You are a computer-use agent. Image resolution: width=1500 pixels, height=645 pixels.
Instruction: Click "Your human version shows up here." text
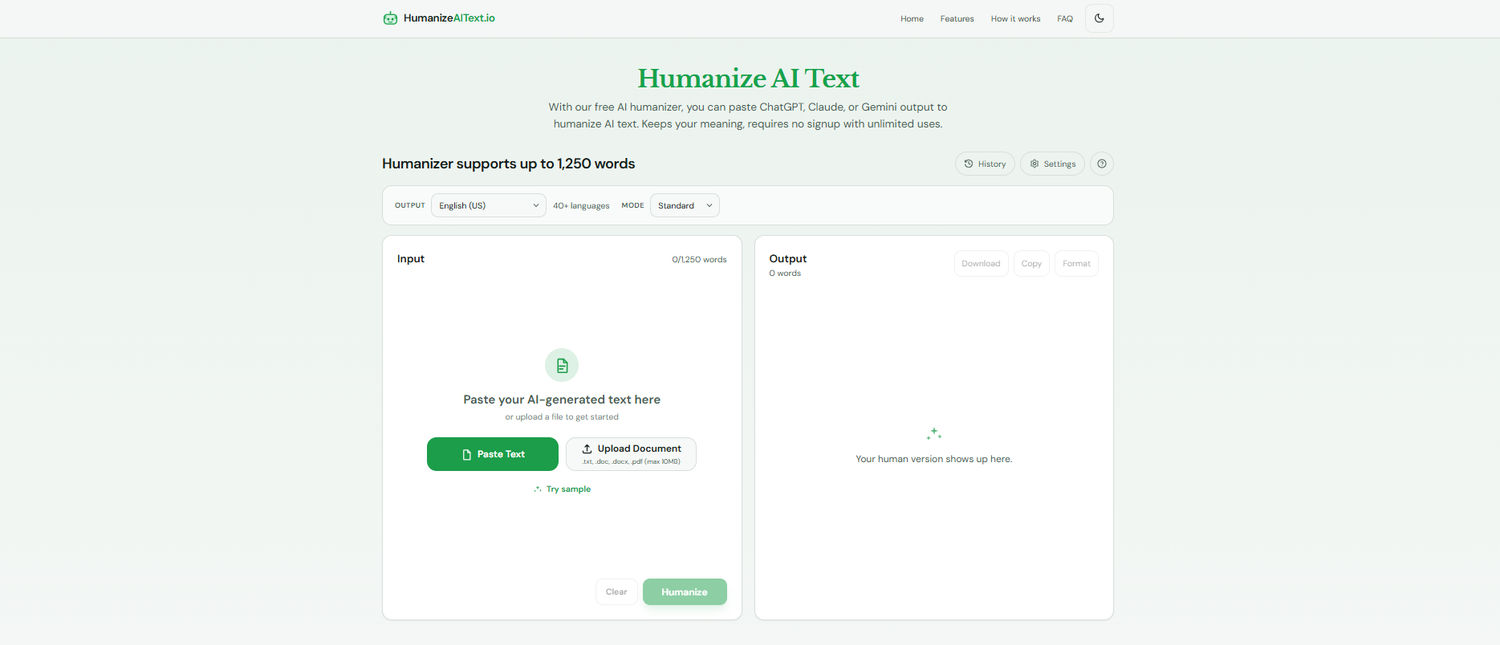934,459
